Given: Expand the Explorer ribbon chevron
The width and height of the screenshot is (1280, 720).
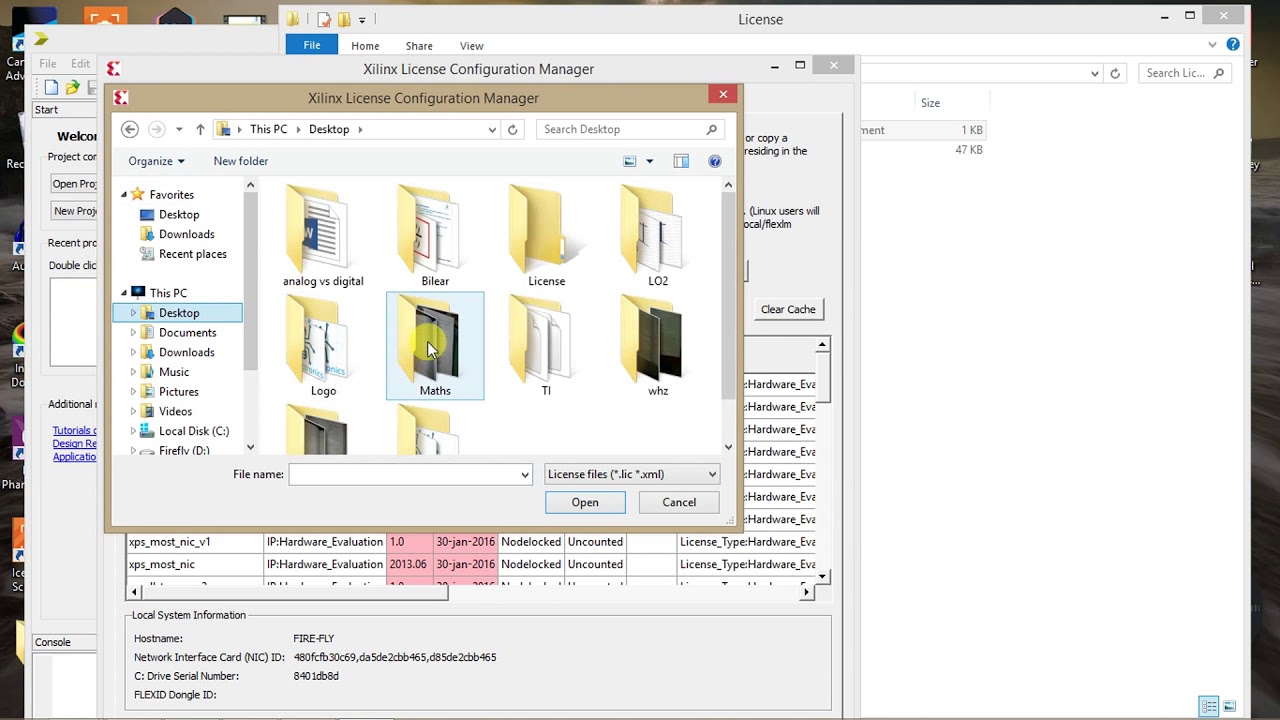Looking at the screenshot, I should tap(1212, 45).
